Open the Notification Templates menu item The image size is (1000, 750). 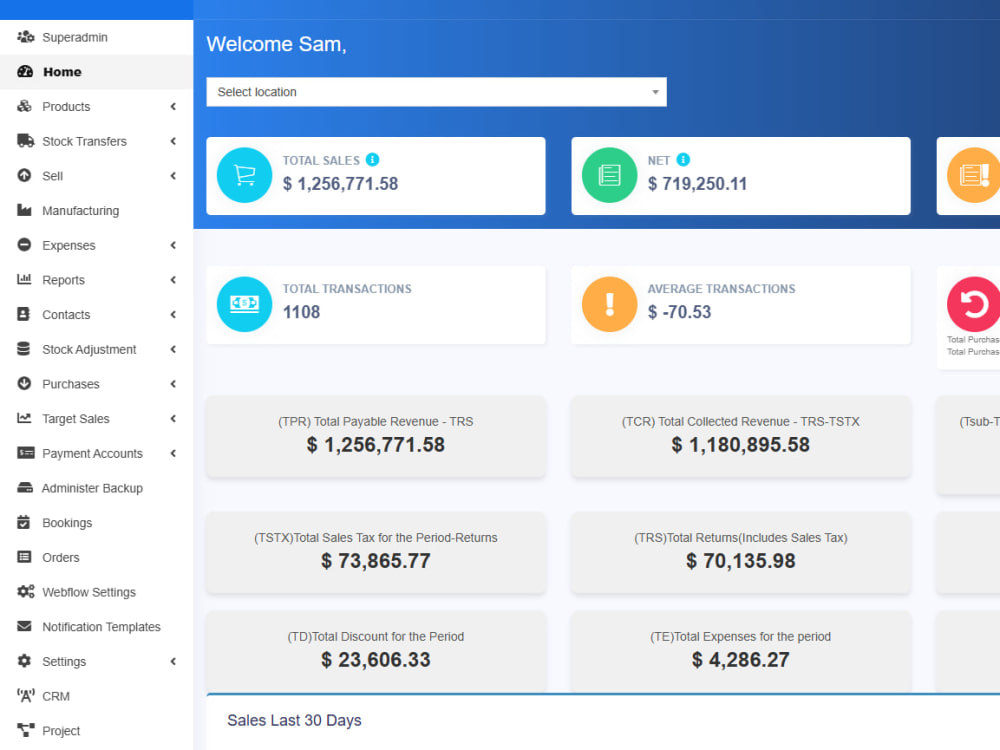pos(96,626)
